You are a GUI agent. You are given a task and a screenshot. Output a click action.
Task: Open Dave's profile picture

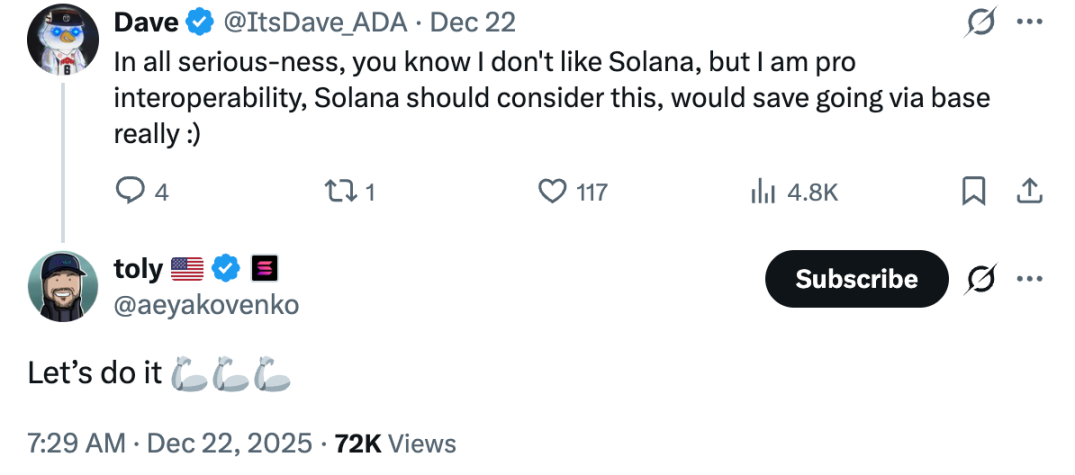[64, 42]
